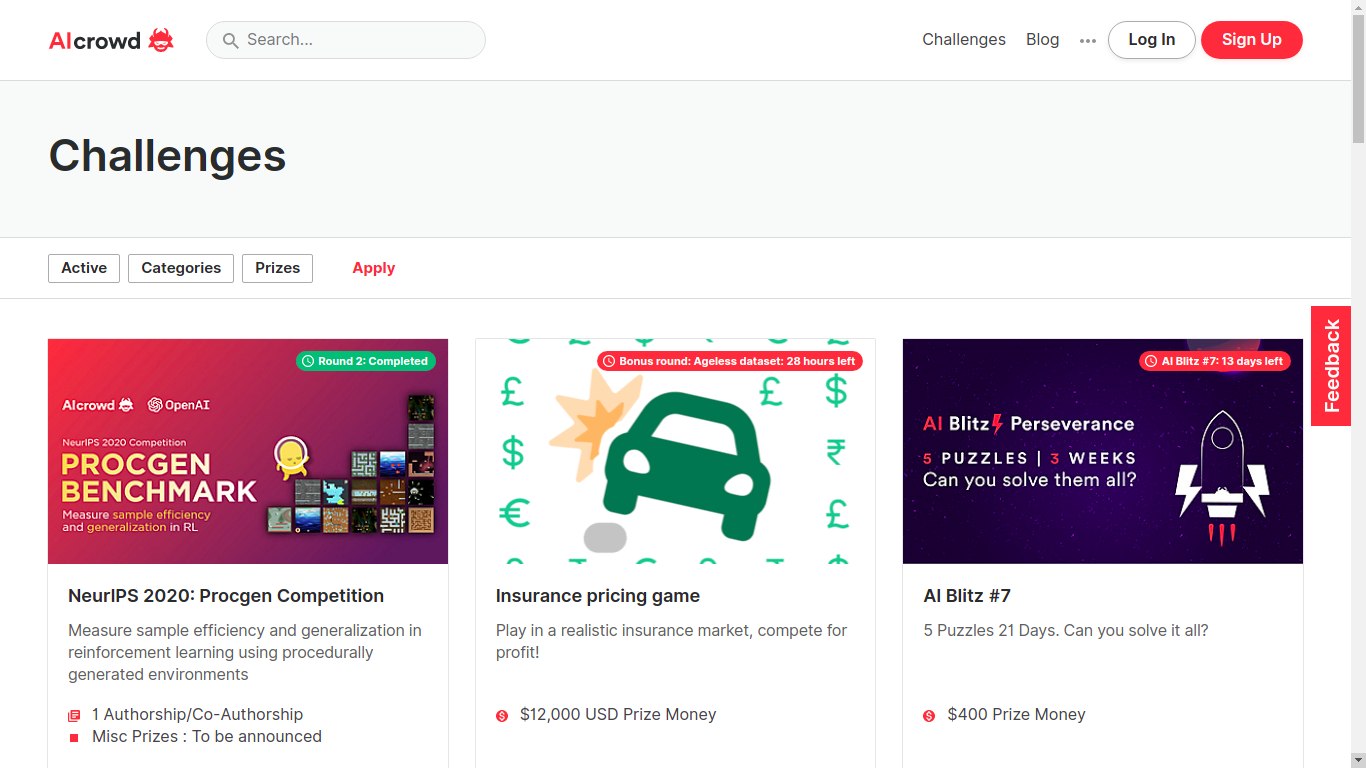Viewport: 1366px width, 768px height.
Task: Click the page vertical scrollbar thumb
Action: 1358,80
